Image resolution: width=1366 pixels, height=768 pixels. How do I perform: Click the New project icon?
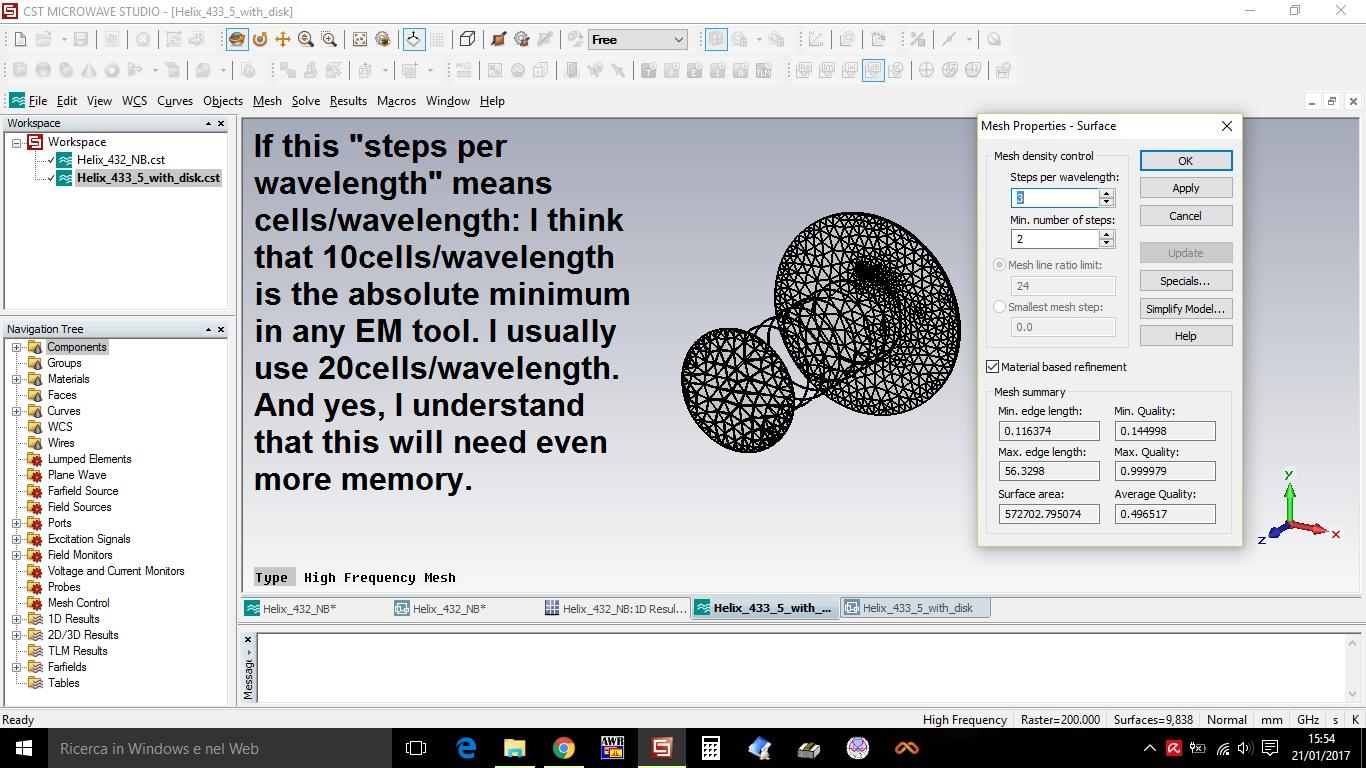click(x=20, y=40)
